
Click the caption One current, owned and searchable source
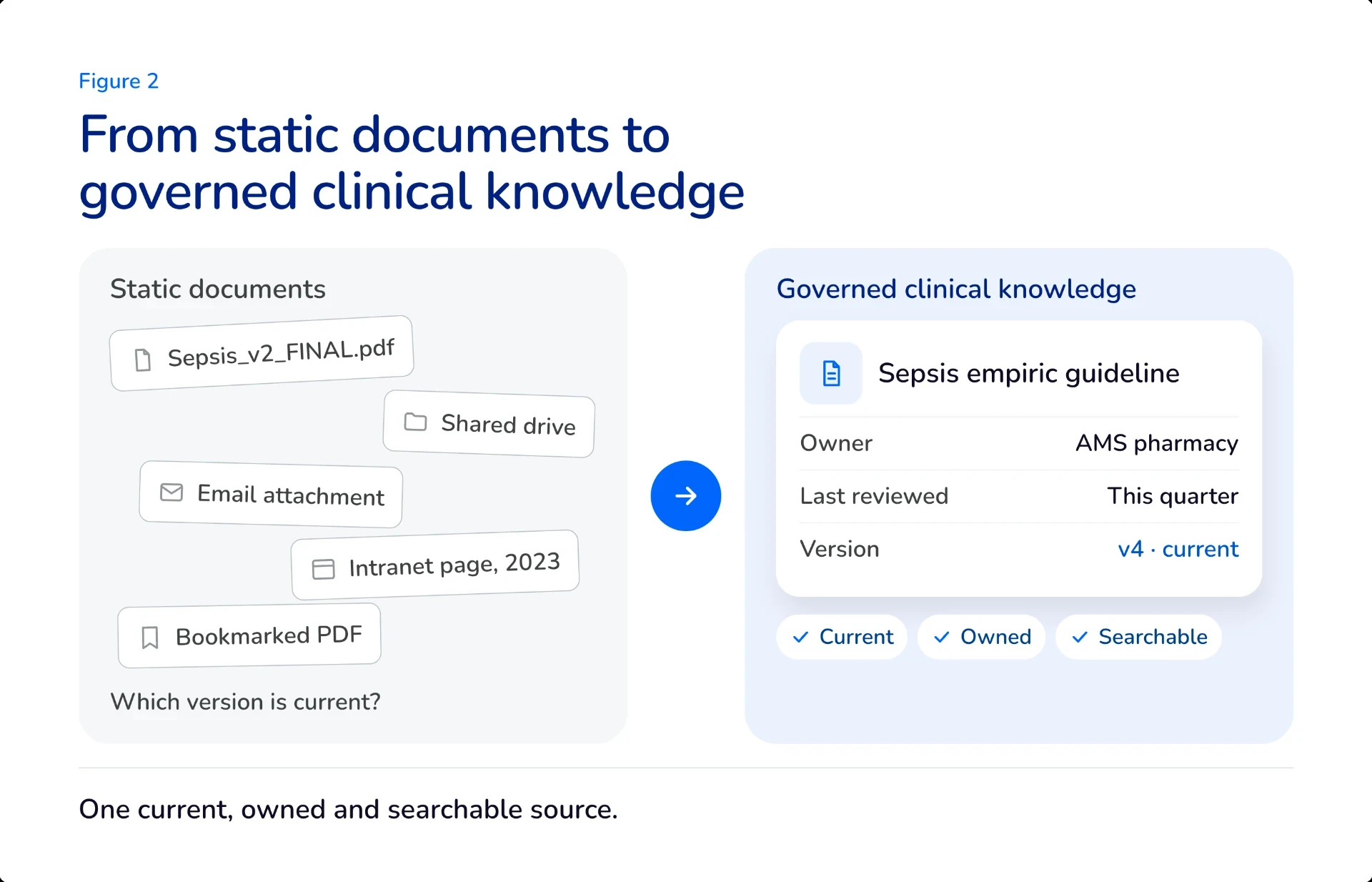point(348,809)
